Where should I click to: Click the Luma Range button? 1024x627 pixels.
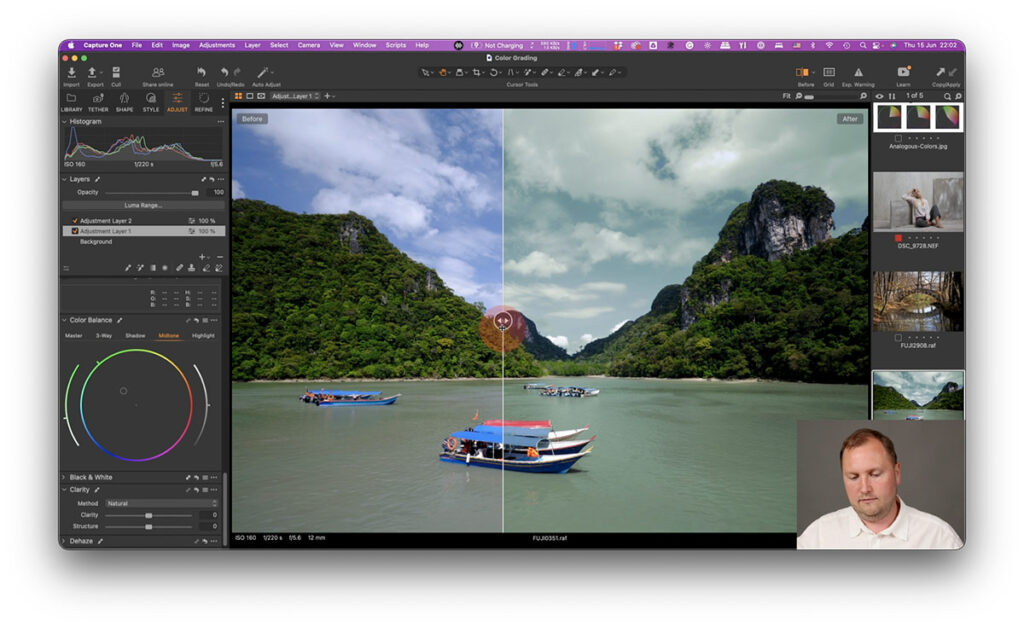142,205
